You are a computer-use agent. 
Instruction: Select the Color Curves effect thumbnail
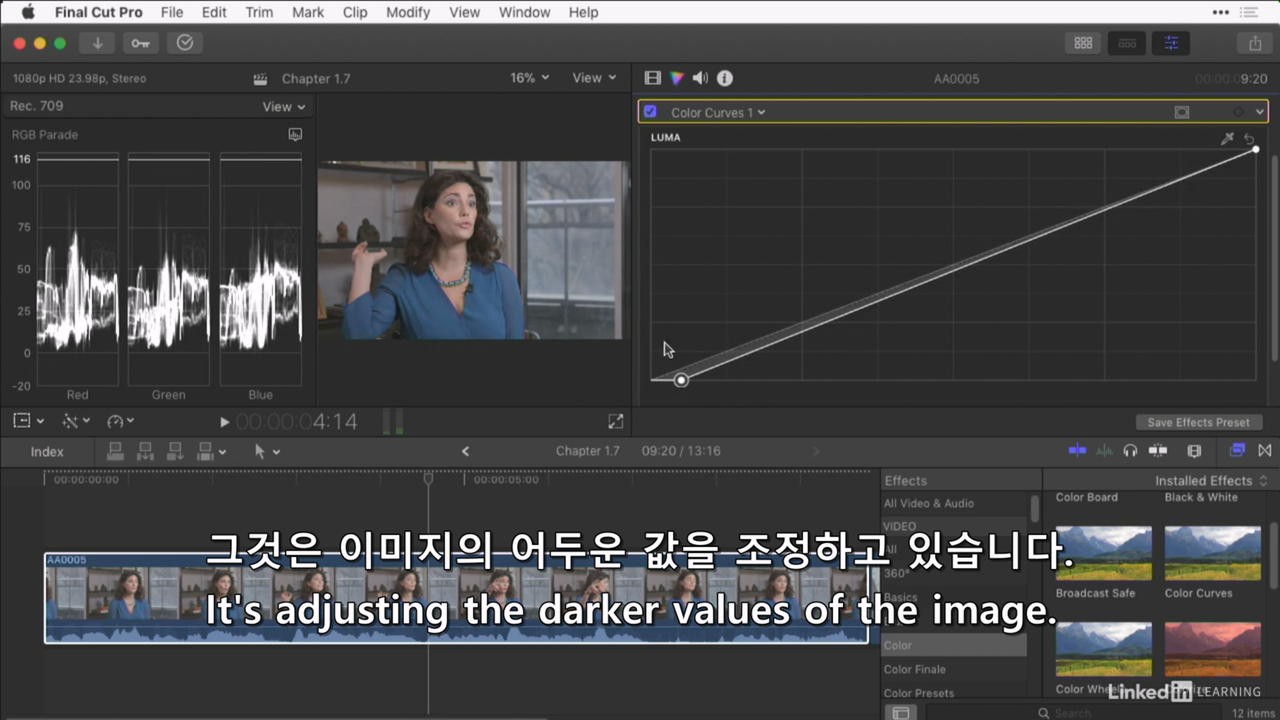(x=1212, y=553)
